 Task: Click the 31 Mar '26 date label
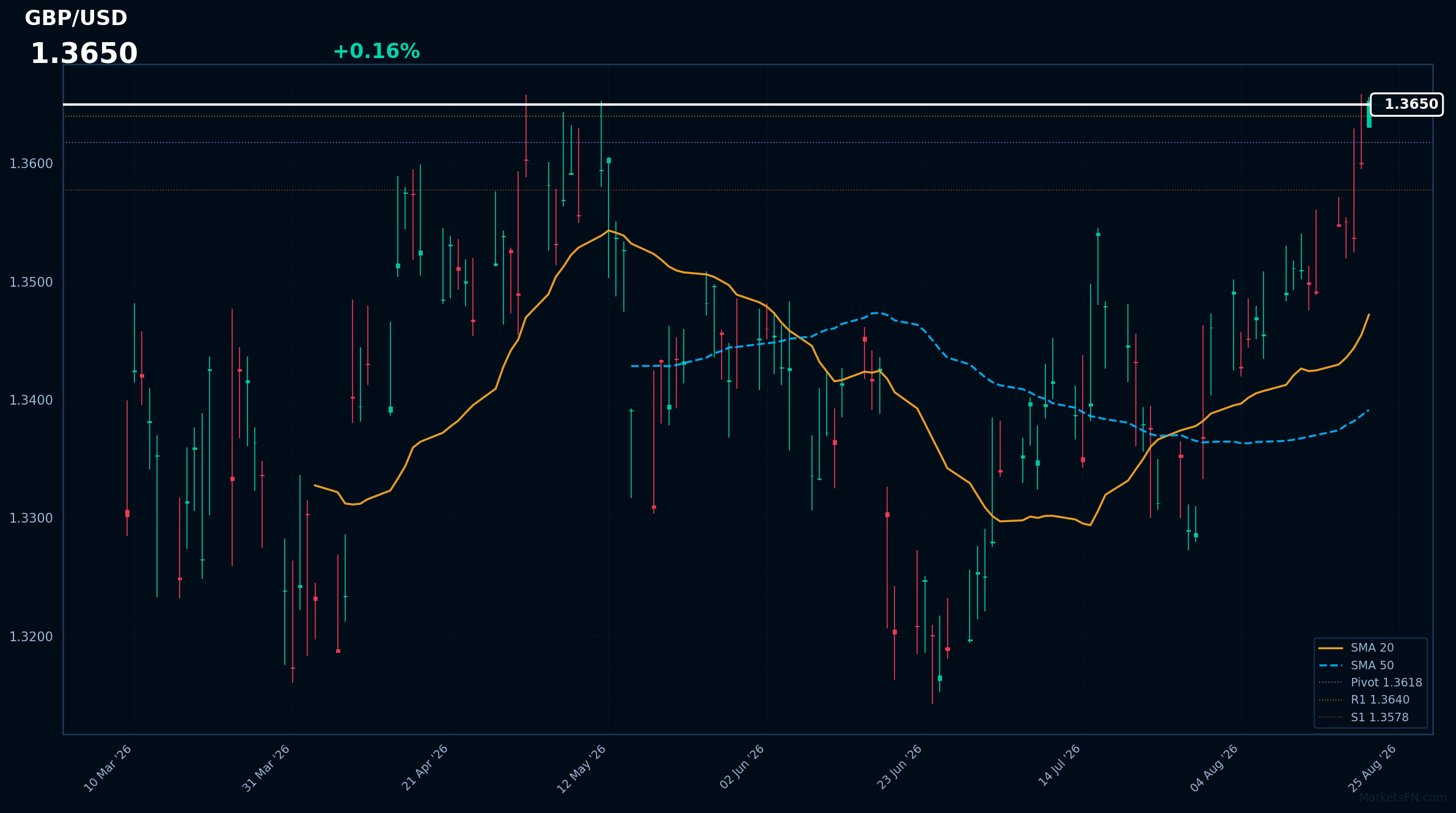tap(266, 768)
